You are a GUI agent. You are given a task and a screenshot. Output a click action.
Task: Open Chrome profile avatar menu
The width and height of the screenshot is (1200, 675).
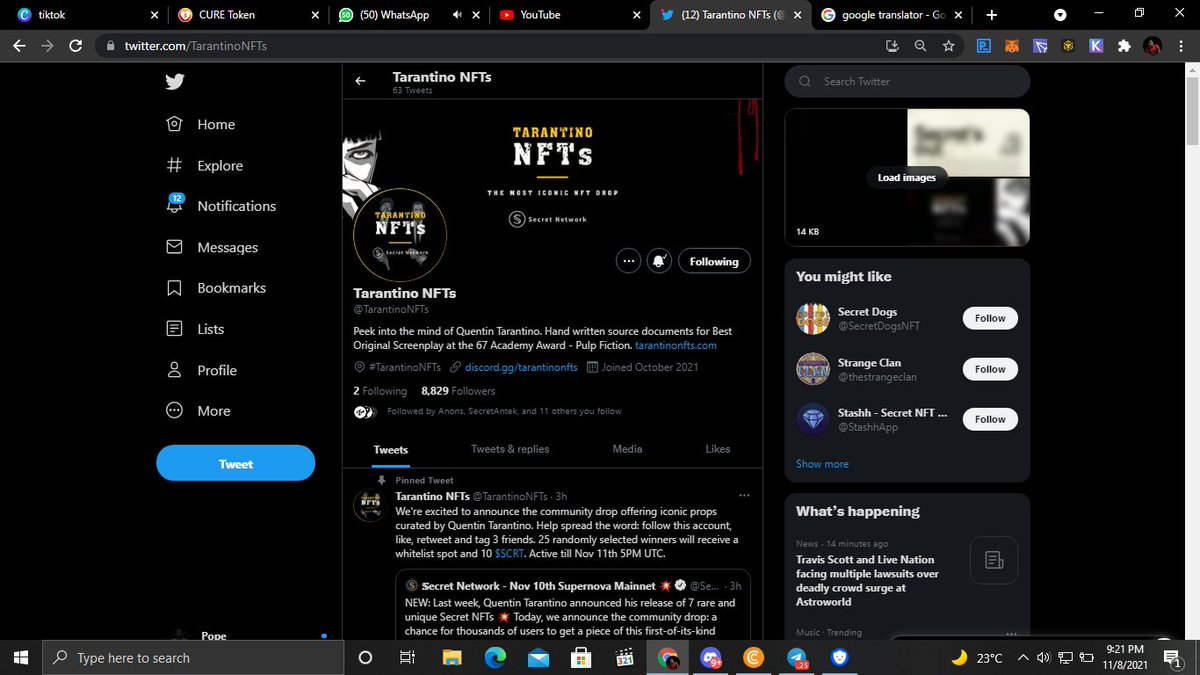1153,46
